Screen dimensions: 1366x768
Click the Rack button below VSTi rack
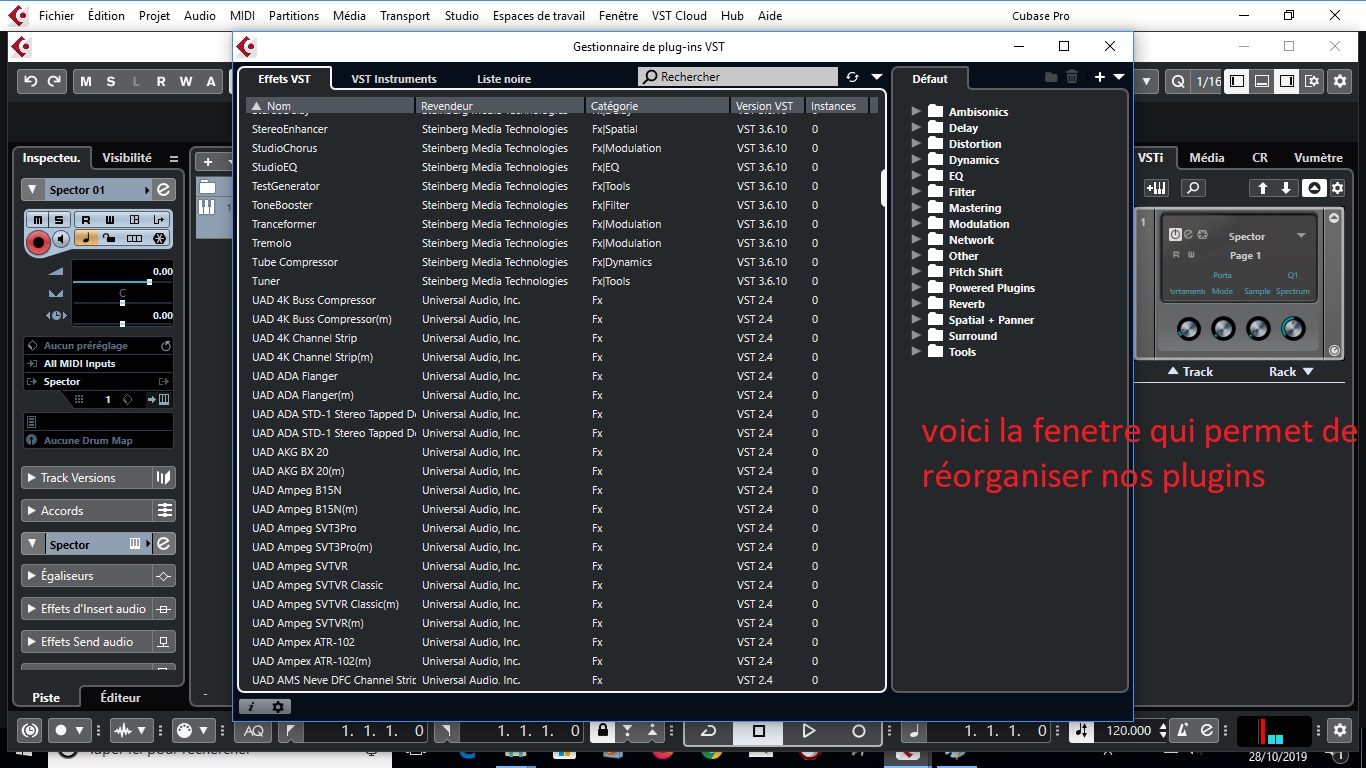pyautogui.click(x=1291, y=371)
